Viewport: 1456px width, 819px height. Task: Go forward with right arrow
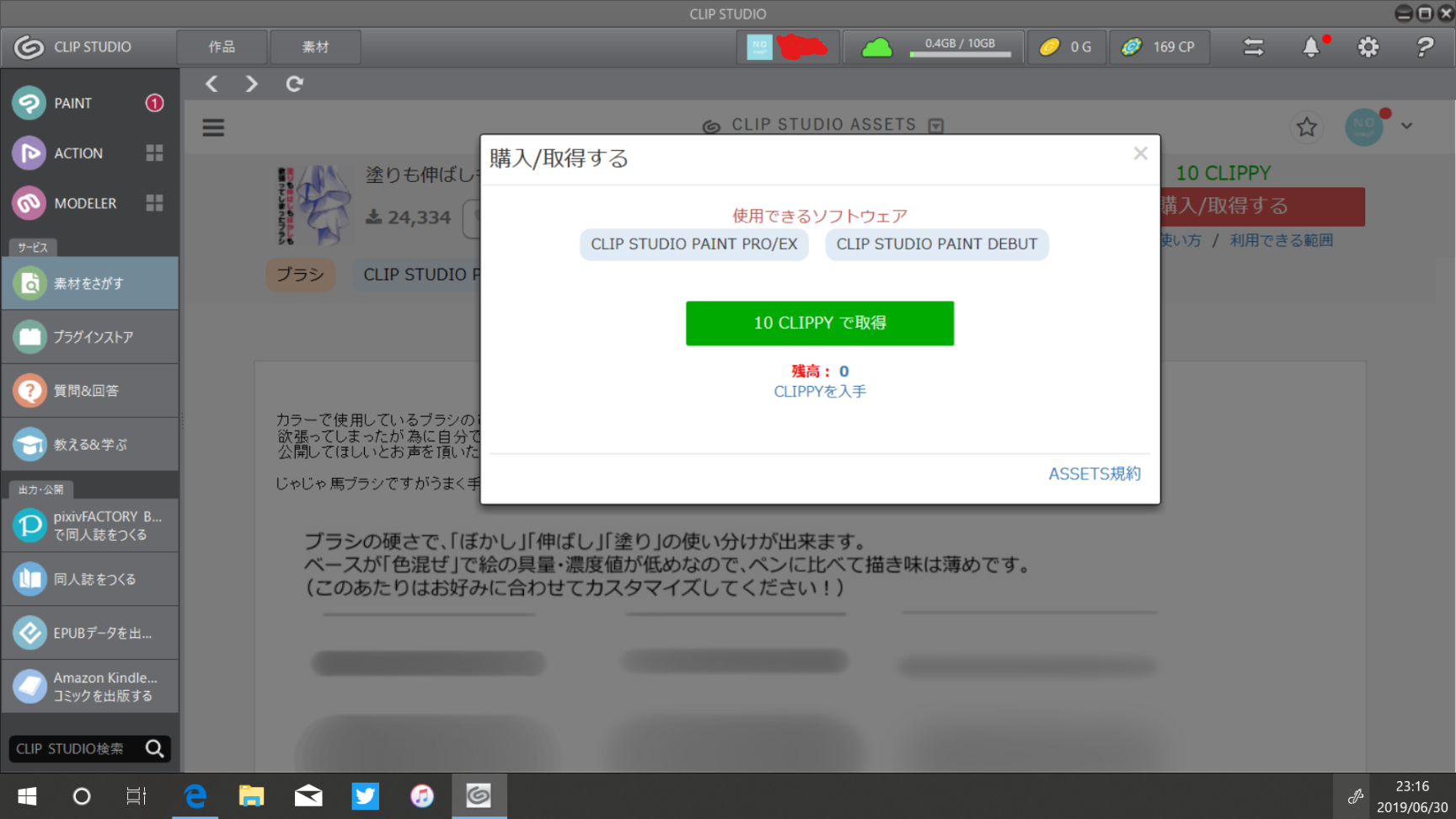[x=251, y=83]
